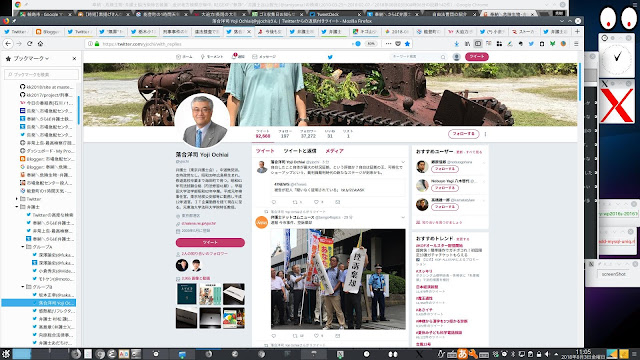This screenshot has height=360, width=640.
Task: Toggle the sidebar view icon
Action: coord(478,44)
